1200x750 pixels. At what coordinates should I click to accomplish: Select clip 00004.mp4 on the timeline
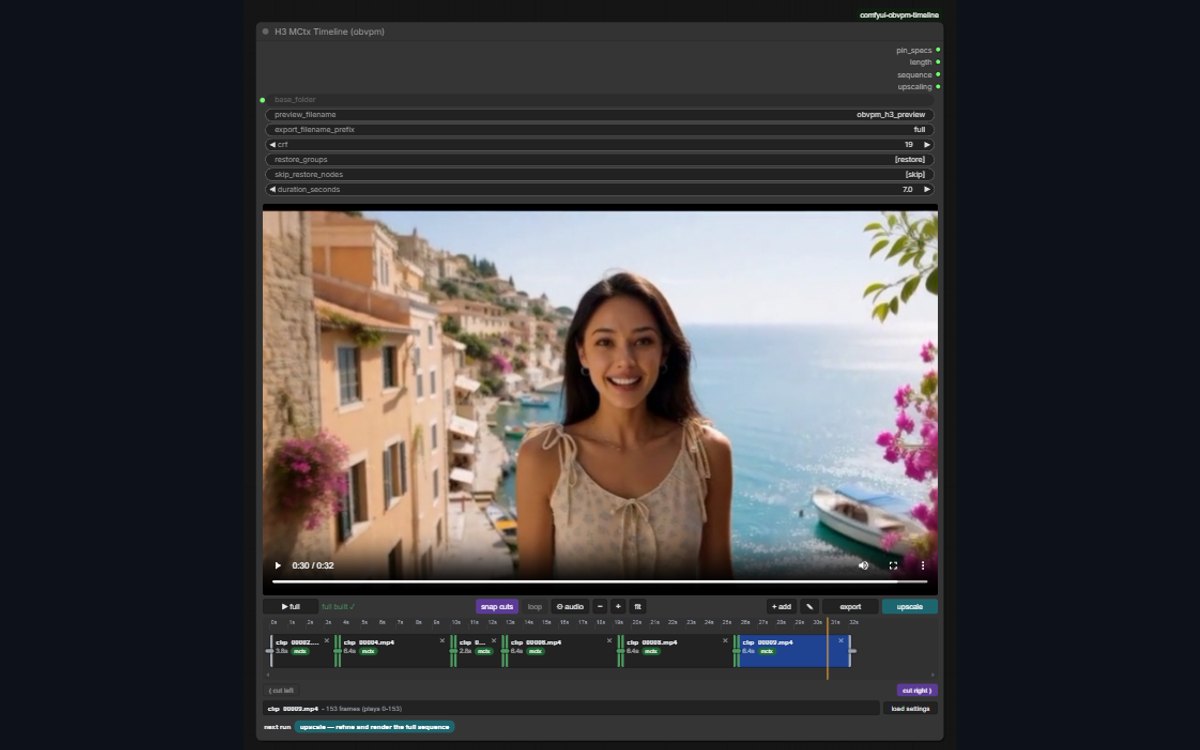click(x=393, y=650)
